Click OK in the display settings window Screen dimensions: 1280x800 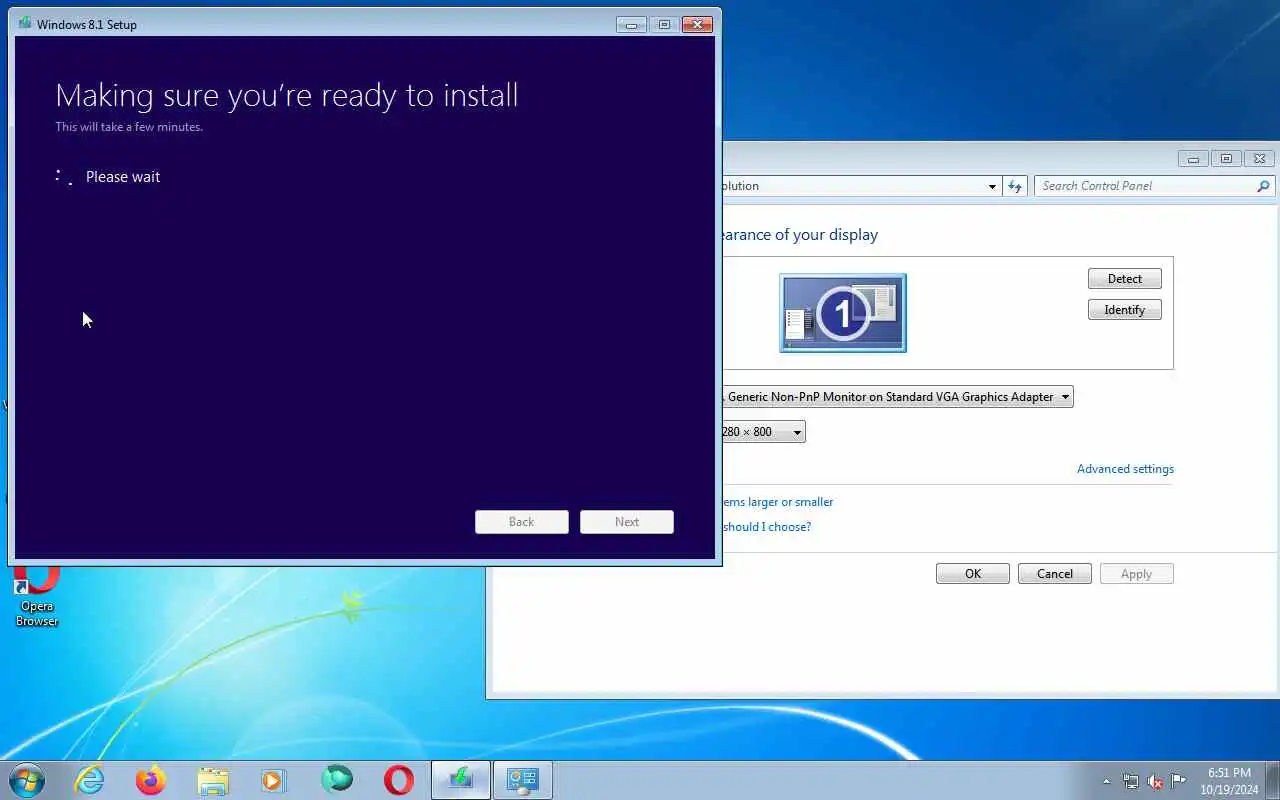pyautogui.click(x=973, y=574)
